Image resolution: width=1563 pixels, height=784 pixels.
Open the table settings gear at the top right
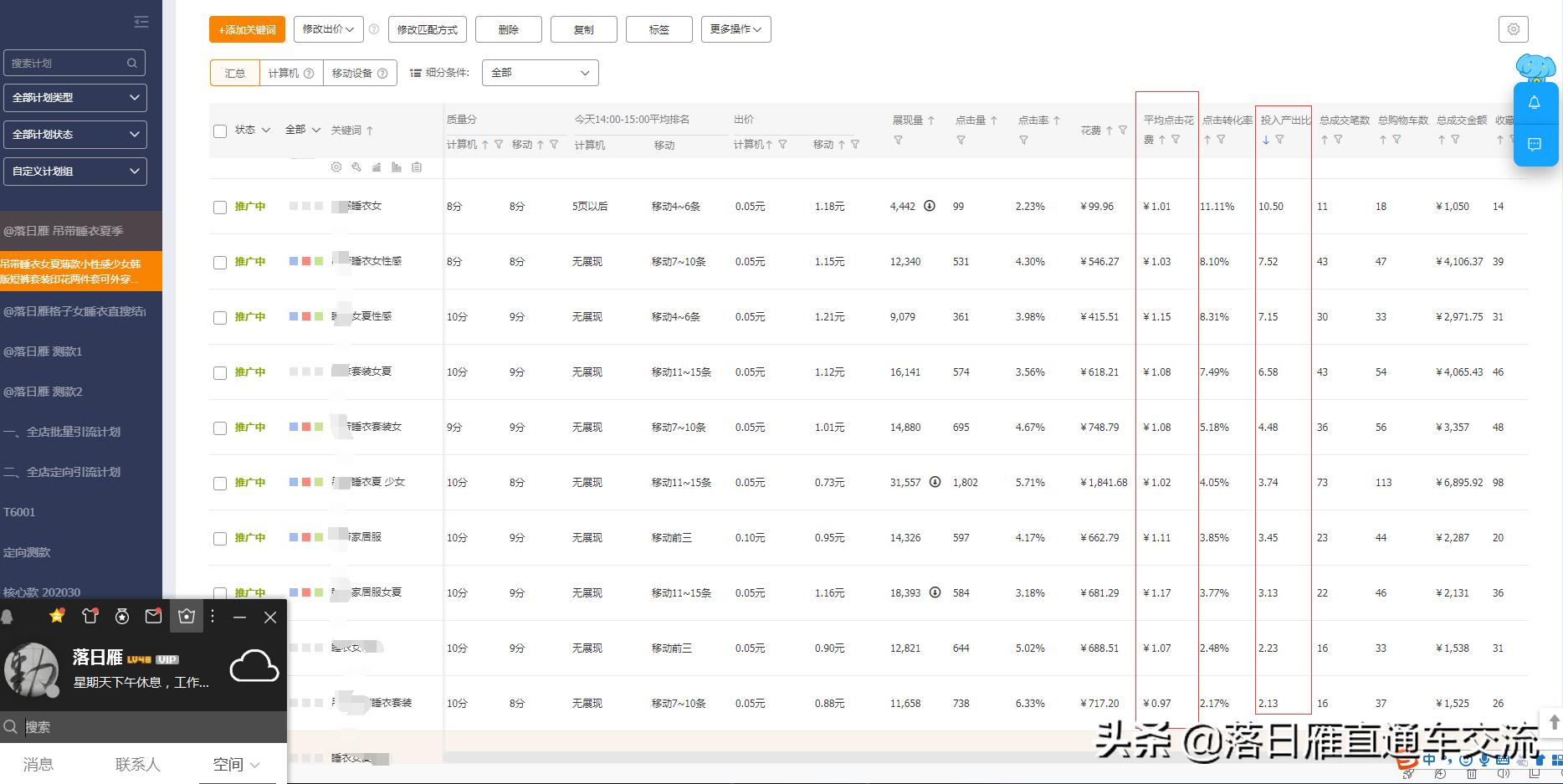tap(1513, 28)
